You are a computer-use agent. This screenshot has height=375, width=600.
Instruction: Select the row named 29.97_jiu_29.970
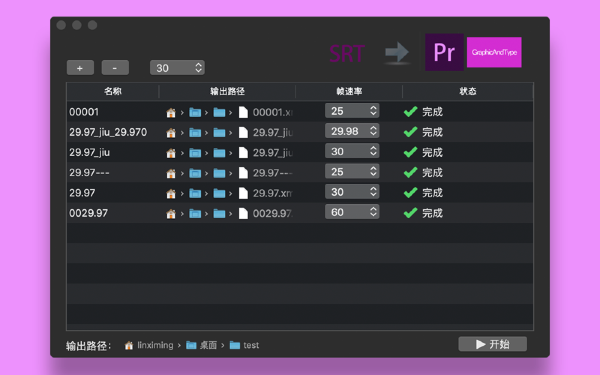pyautogui.click(x=300, y=132)
